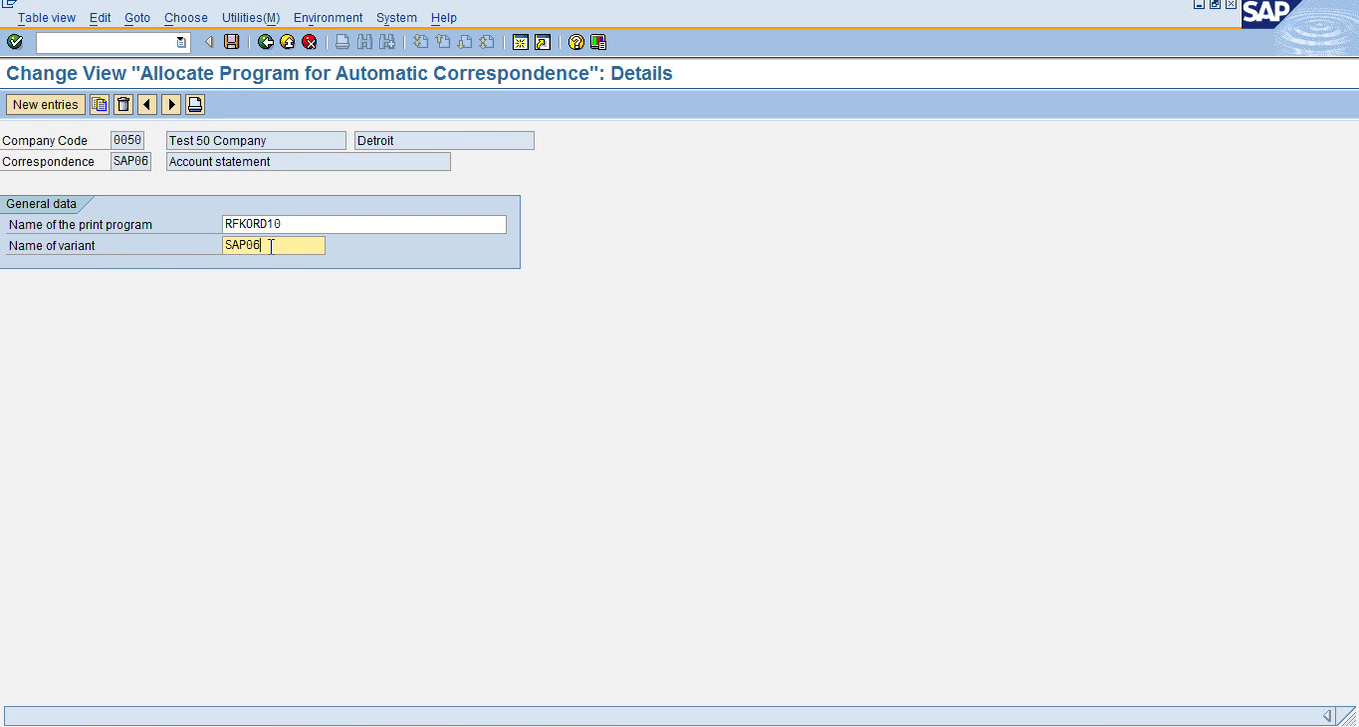Open the System menu
Viewport: 1359px width, 727px height.
[x=397, y=18]
